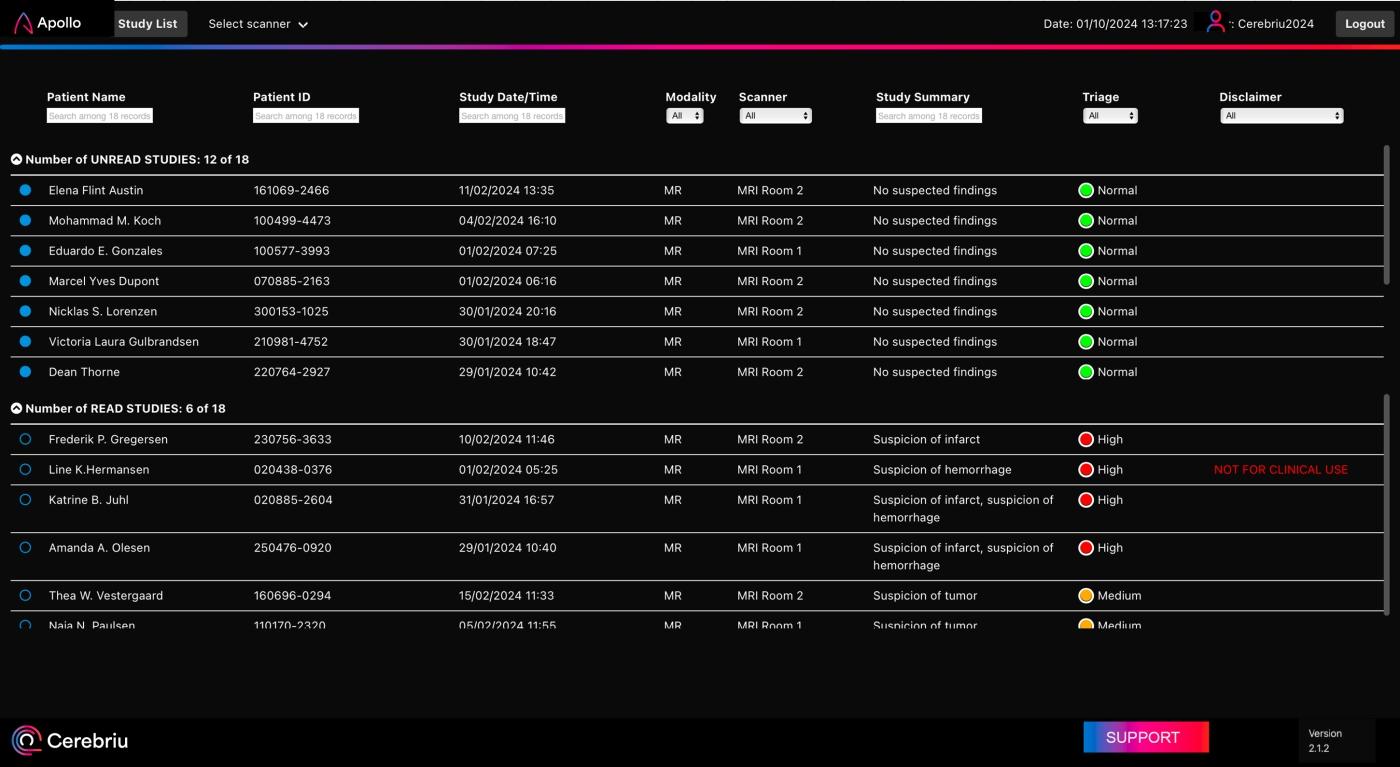The image size is (1400, 767).
Task: Open the Select scanner dropdown
Action: click(x=258, y=24)
